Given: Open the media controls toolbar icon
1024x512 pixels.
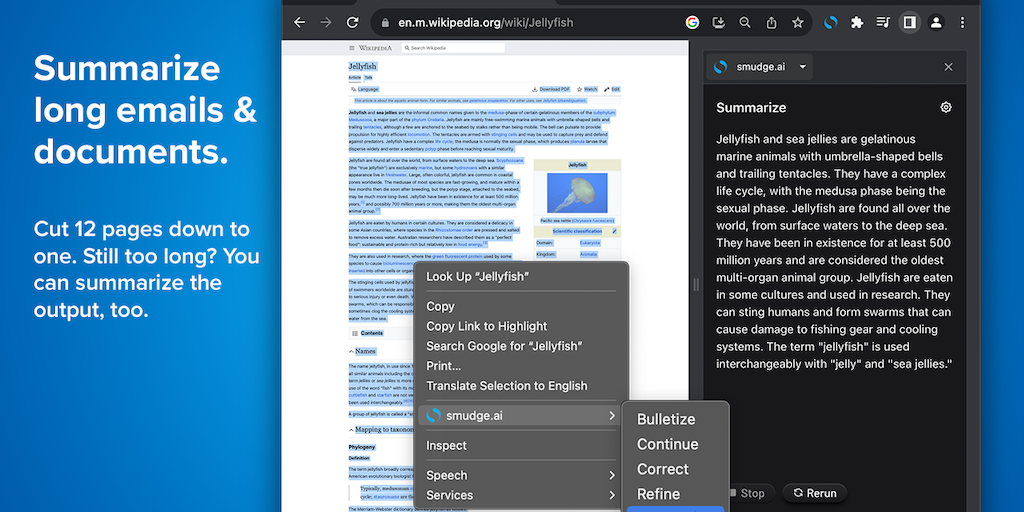Looking at the screenshot, I should click(x=883, y=23).
